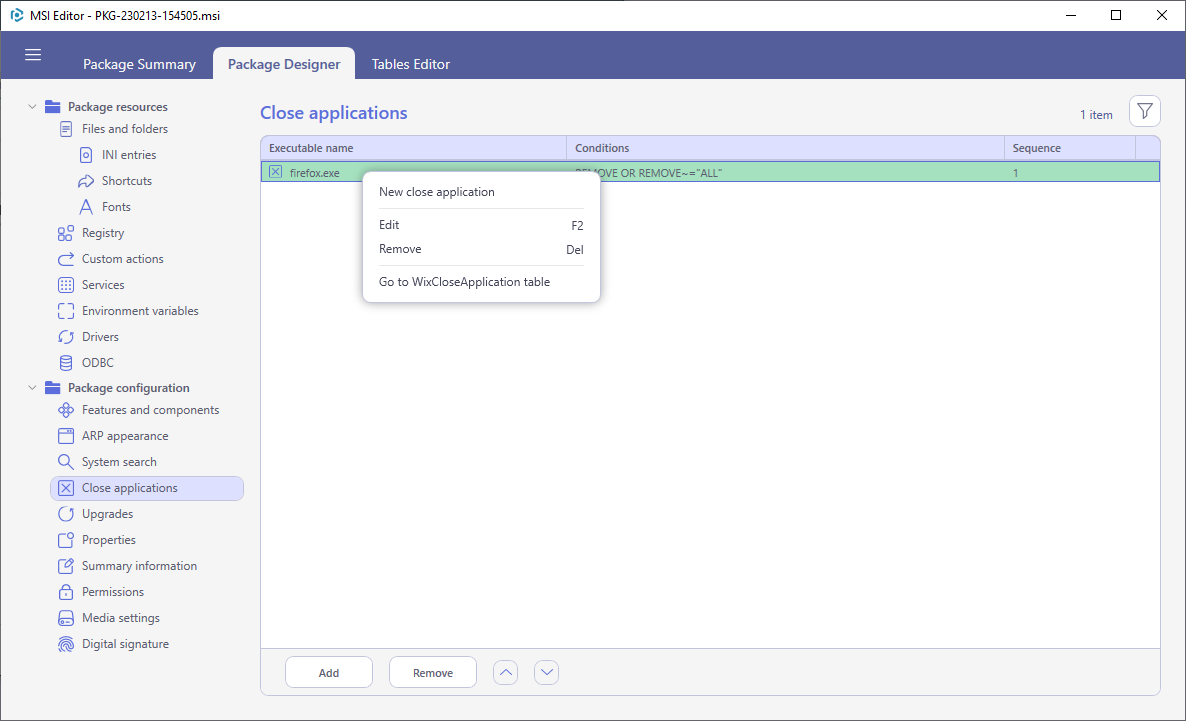Click the Permissions lock icon
The image size is (1186, 721).
(x=66, y=592)
